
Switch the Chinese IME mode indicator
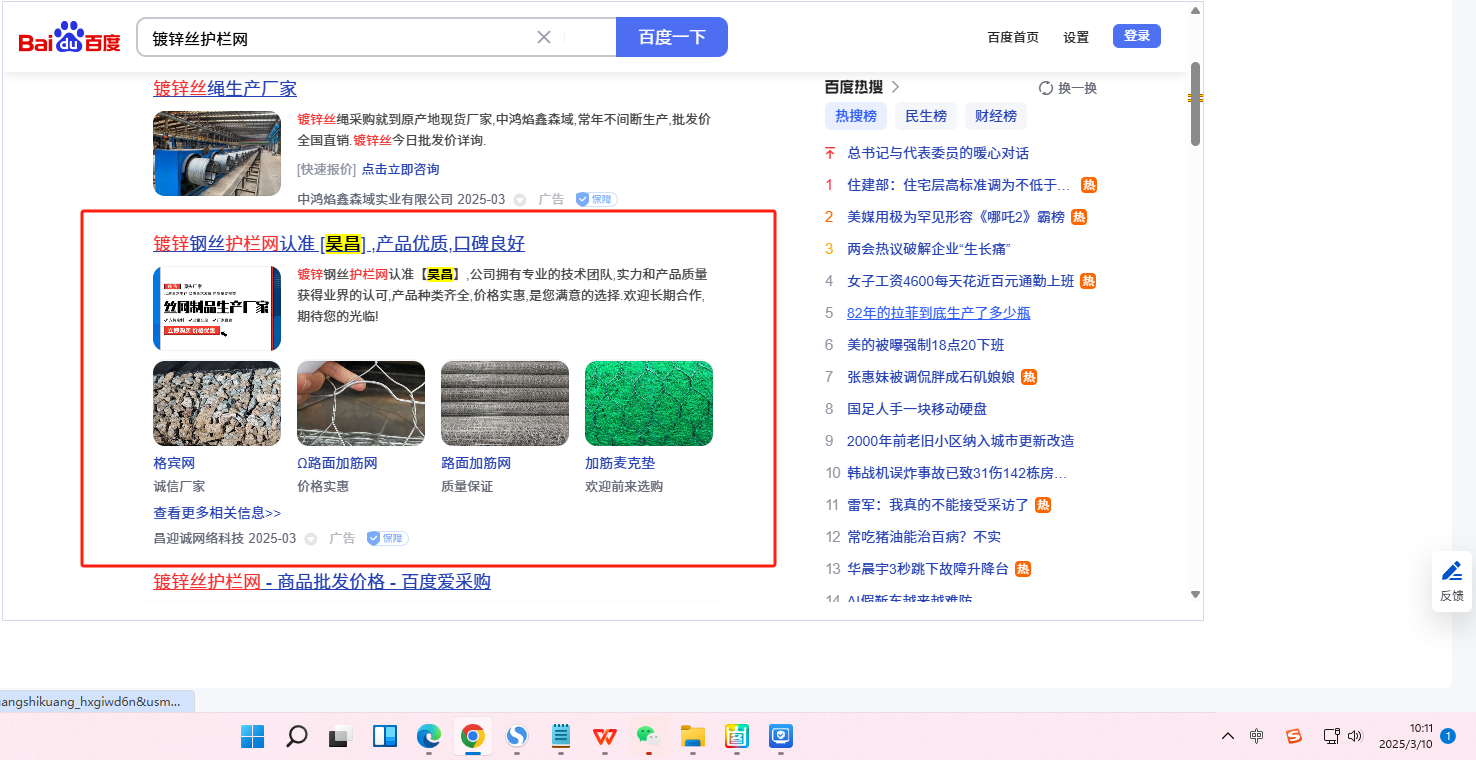click(1257, 736)
